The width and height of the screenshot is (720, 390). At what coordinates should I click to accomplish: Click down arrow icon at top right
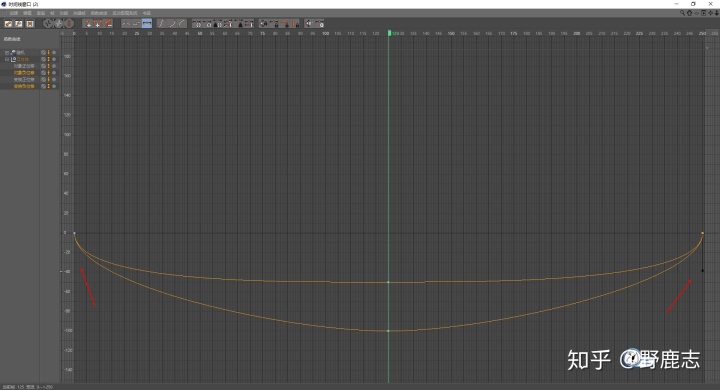716,13
